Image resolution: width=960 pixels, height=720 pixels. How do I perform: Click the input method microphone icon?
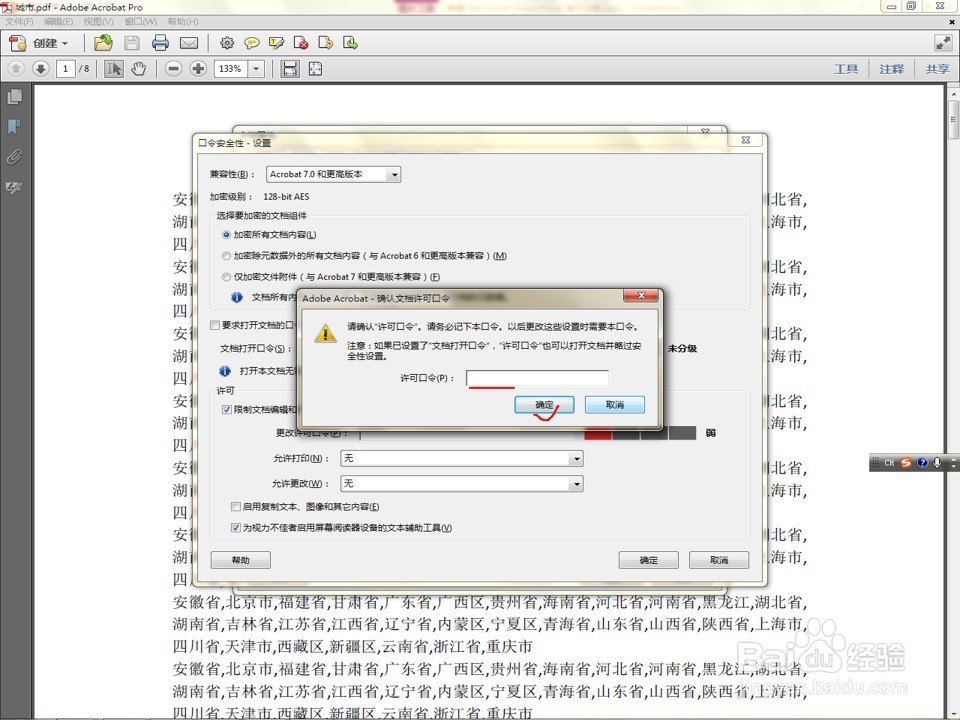coord(937,463)
